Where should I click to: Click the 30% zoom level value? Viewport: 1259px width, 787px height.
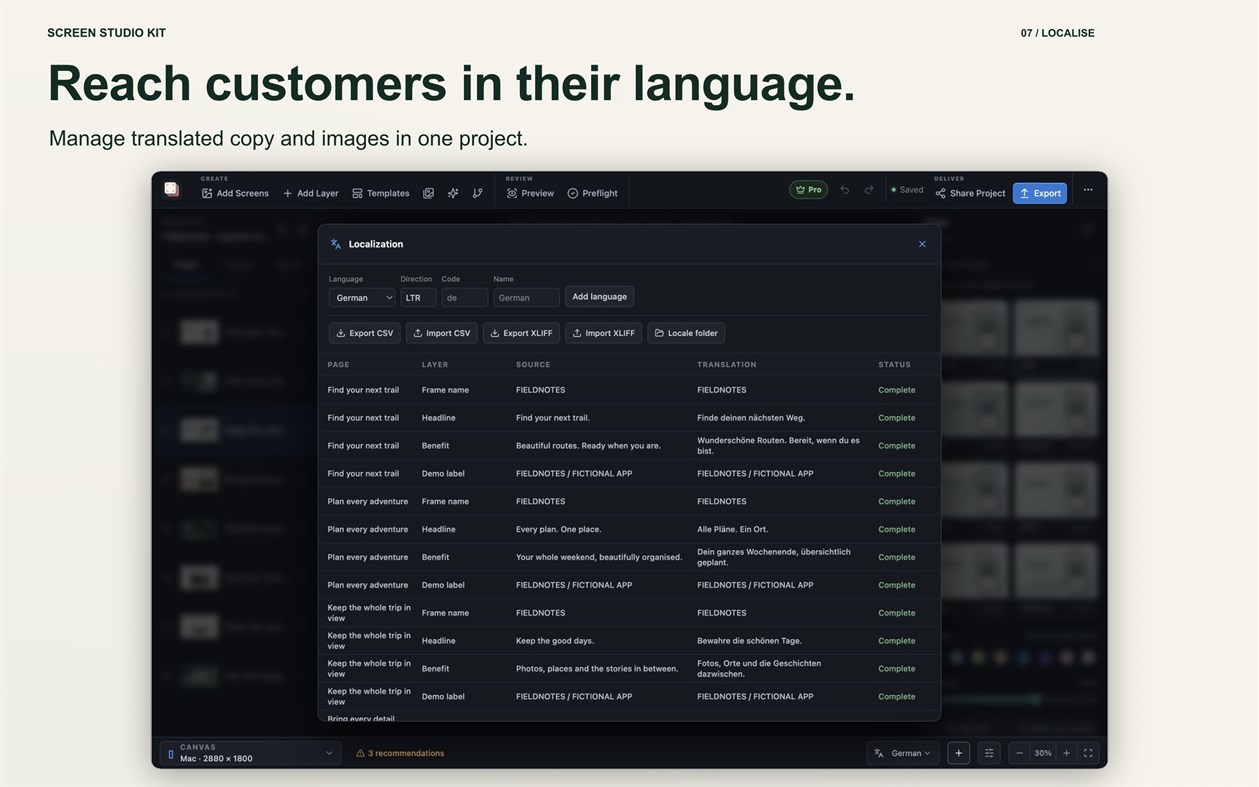pyautogui.click(x=1043, y=753)
